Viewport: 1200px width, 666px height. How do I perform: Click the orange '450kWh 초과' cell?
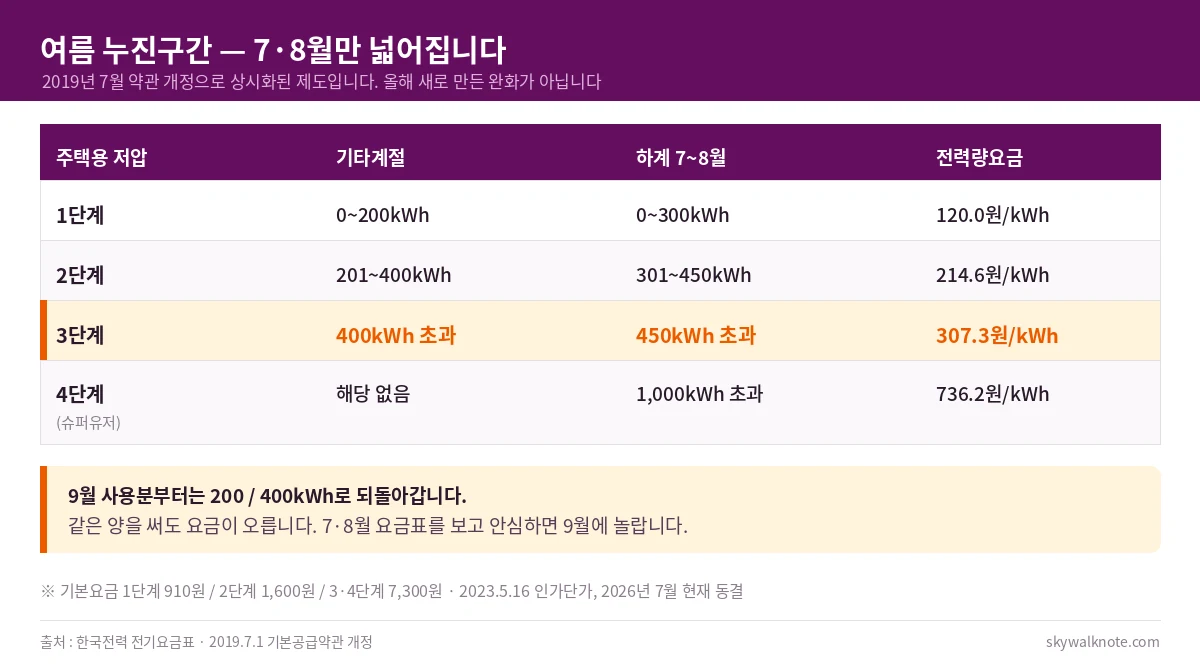[696, 335]
